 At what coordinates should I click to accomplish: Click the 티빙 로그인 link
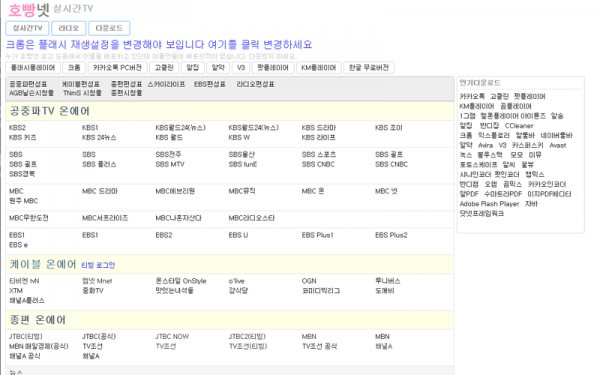point(98,265)
